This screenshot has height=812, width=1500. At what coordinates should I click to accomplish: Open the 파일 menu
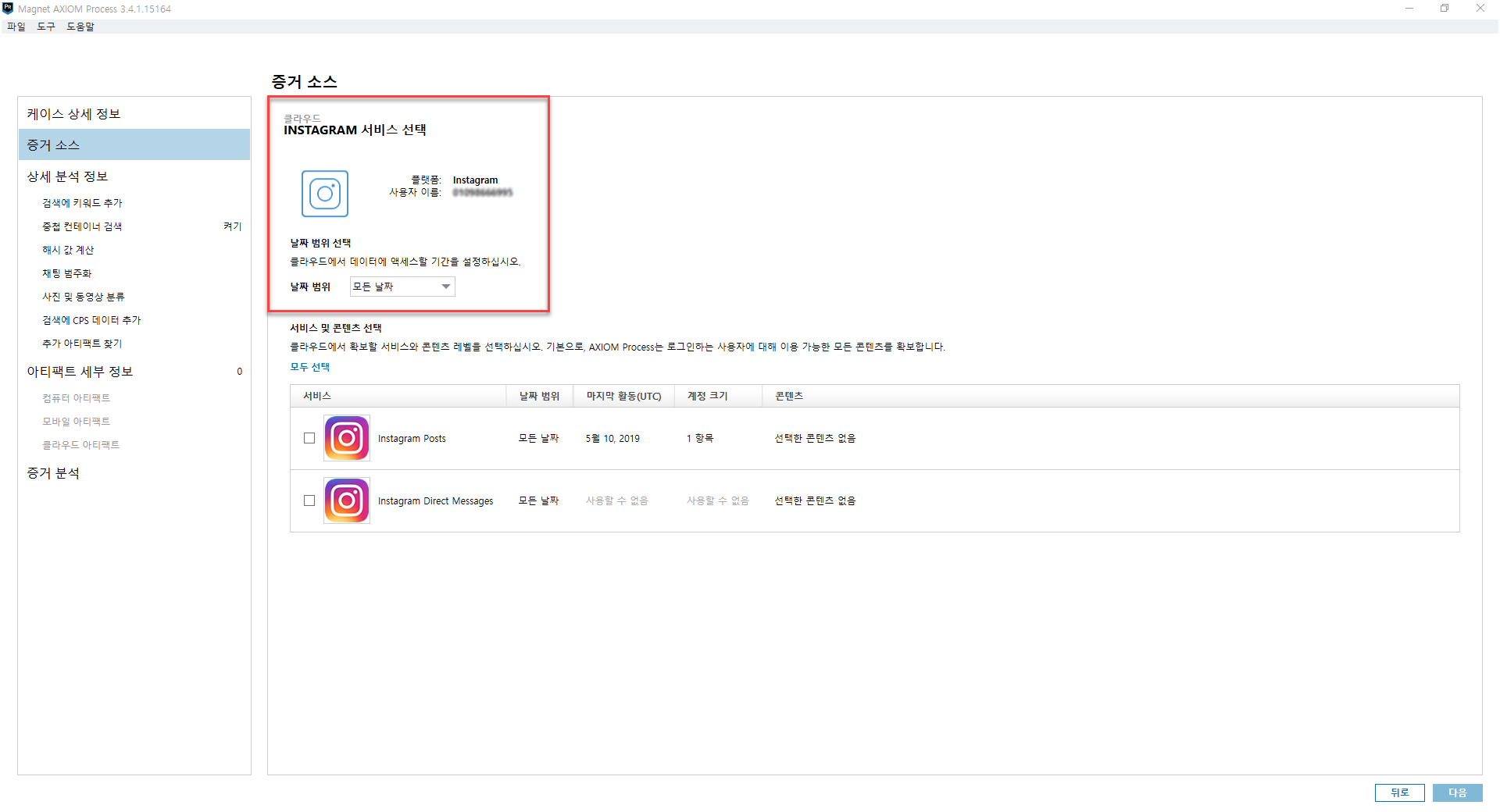(16, 27)
